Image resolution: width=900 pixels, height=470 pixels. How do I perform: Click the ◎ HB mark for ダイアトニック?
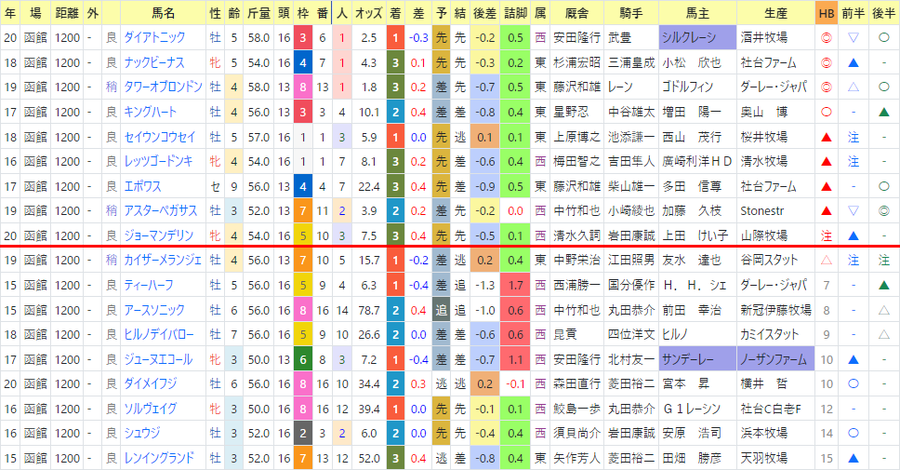tap(827, 38)
